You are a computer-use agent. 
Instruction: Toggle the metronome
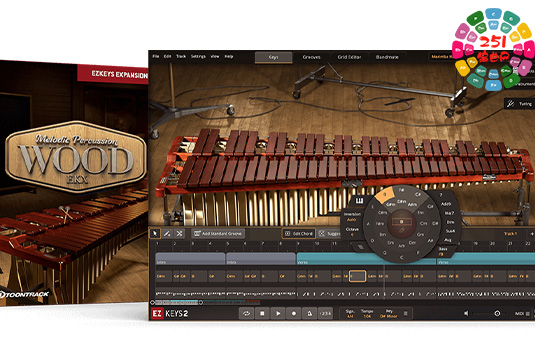point(309,313)
